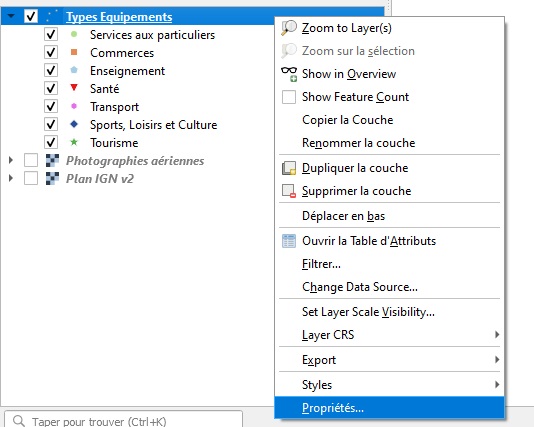
Task: Select Show in Overview menu entry
Action: coord(389,74)
